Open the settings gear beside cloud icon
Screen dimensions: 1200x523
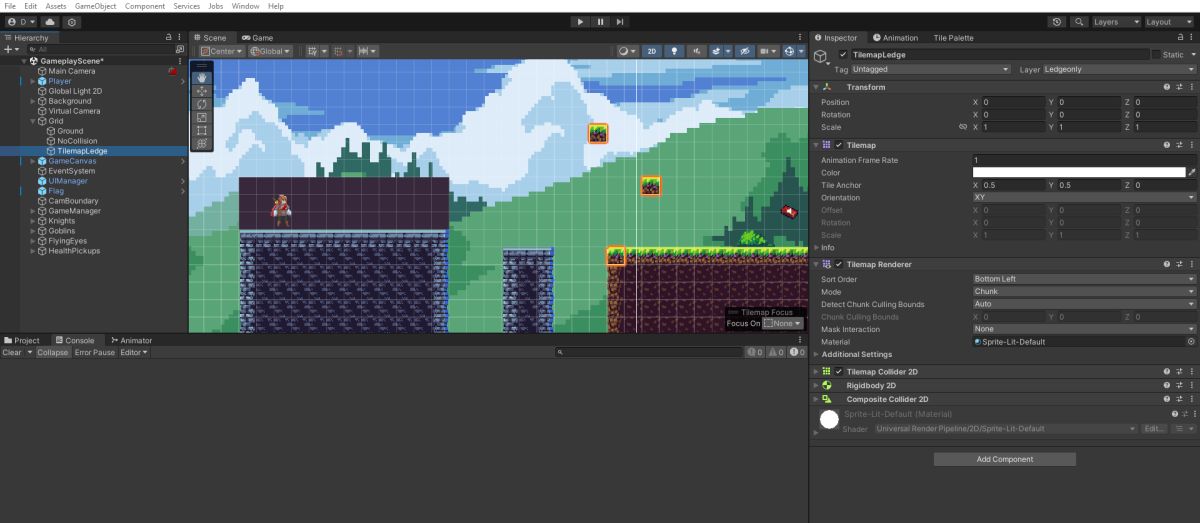tap(72, 22)
